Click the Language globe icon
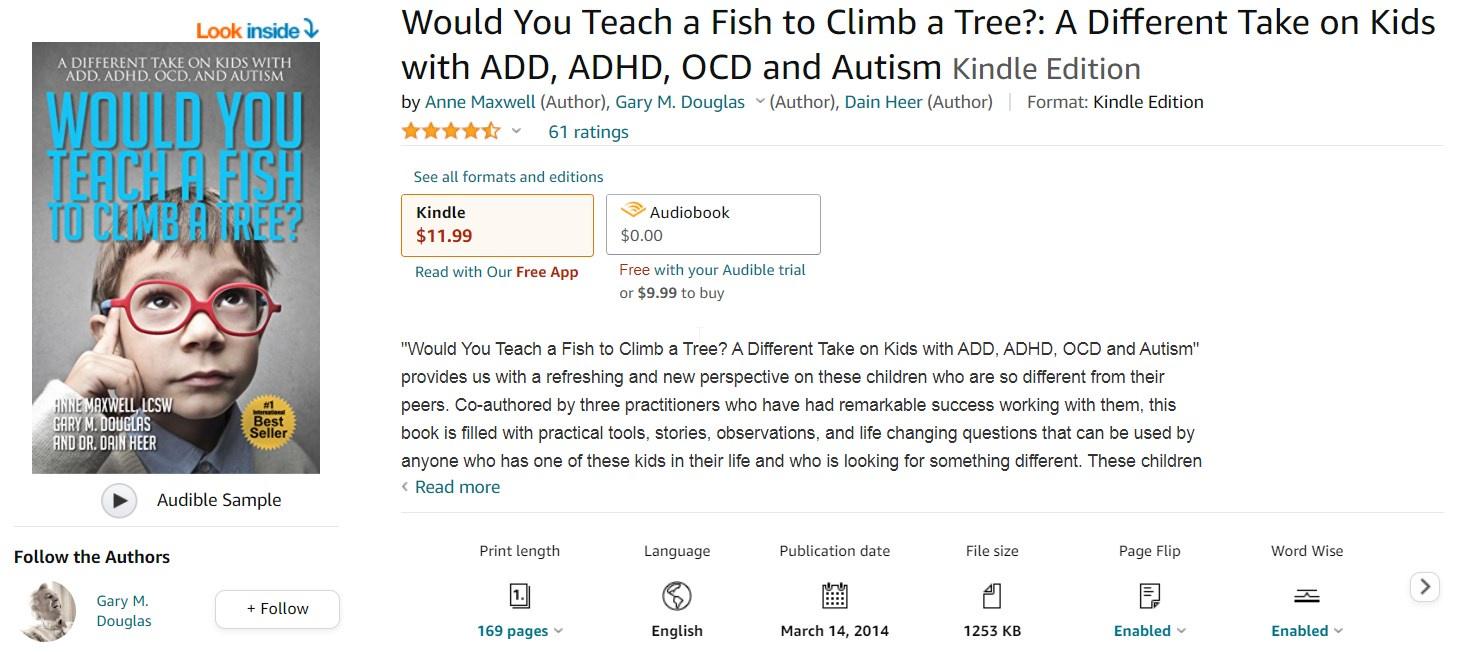 click(677, 597)
